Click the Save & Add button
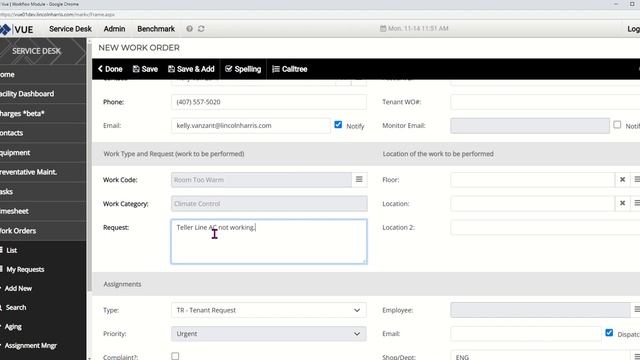 click(191, 69)
